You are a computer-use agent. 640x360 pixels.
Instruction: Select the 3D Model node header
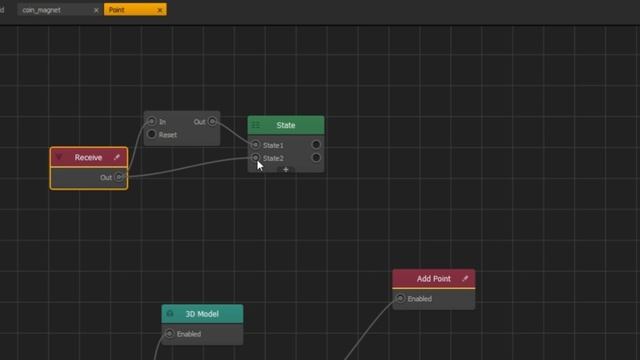click(202, 314)
